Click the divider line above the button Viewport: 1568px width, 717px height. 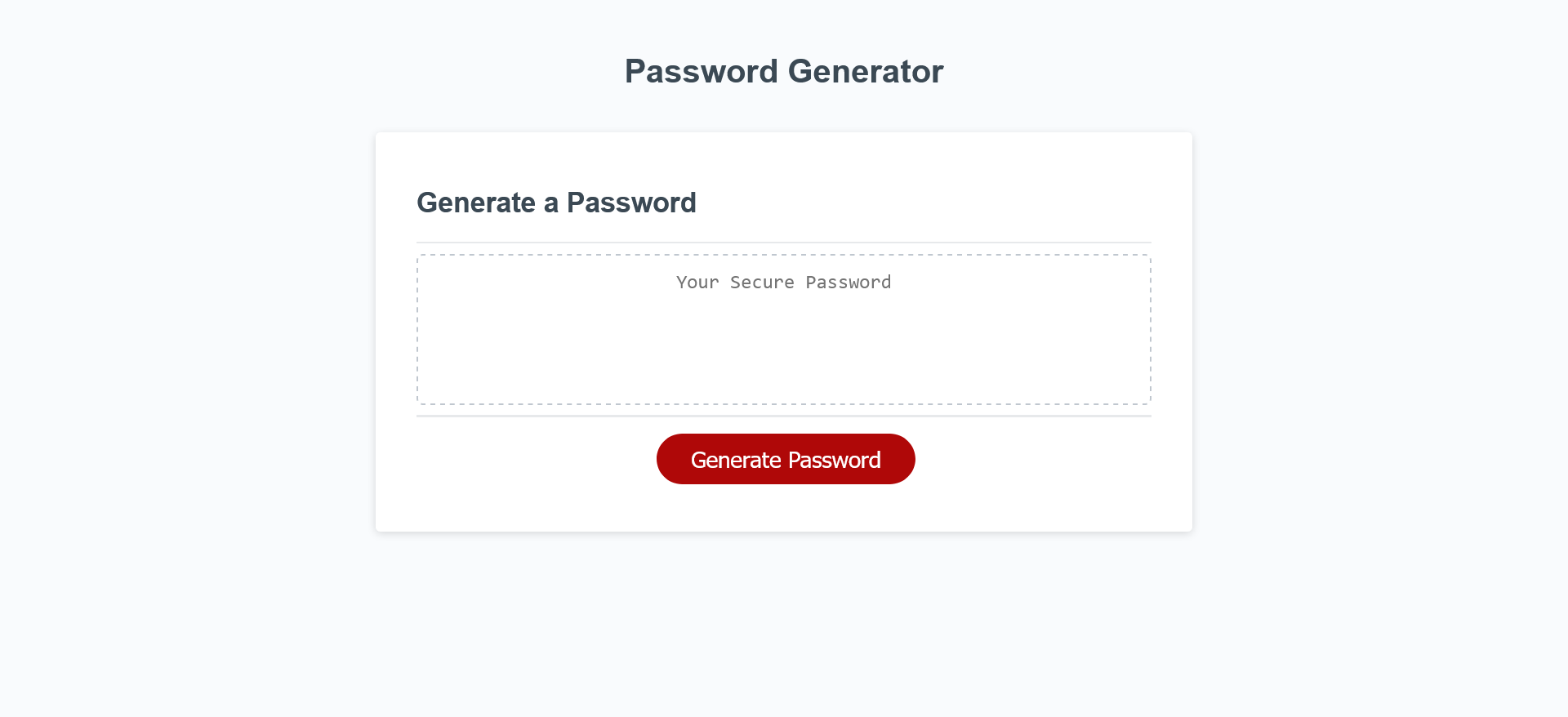tap(783, 416)
